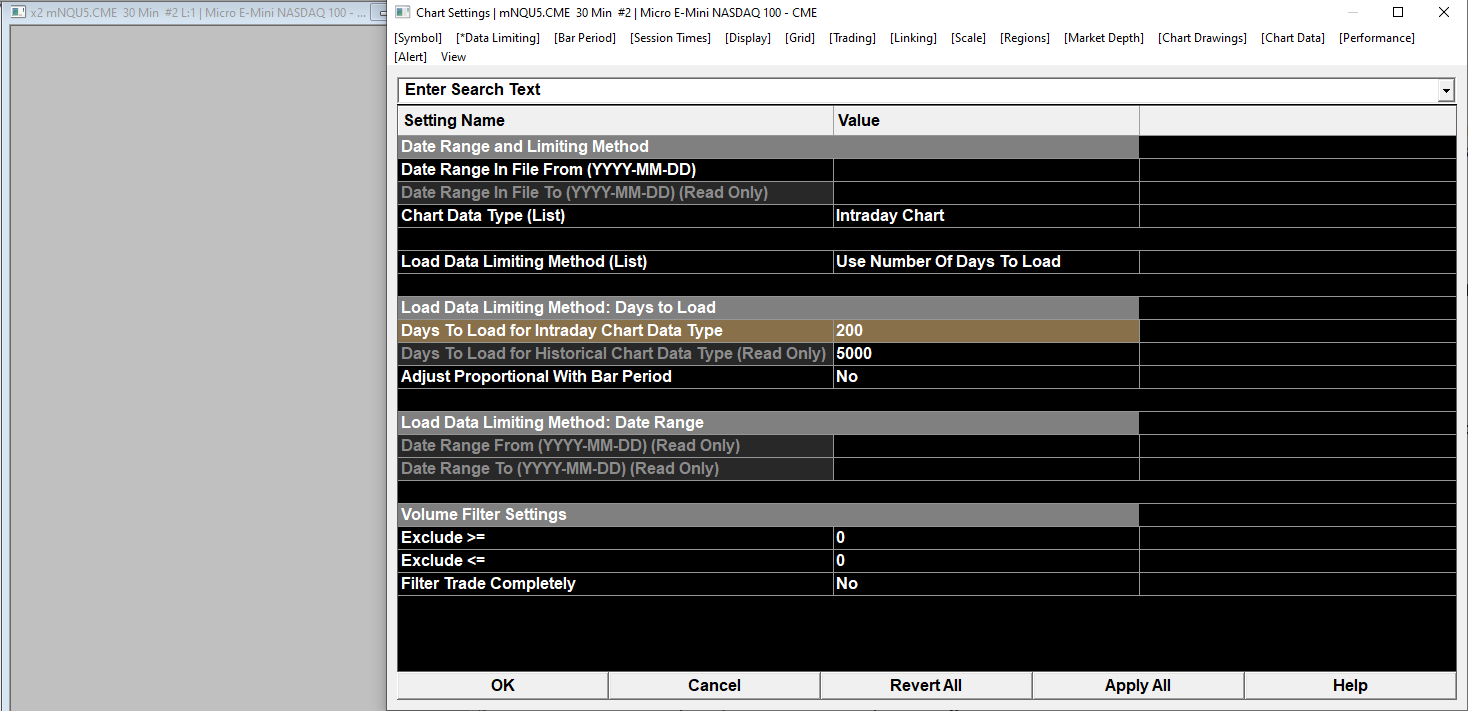Click 'Date Range From (YYYY-MM-DD) (Read Only)' row

tap(615, 446)
